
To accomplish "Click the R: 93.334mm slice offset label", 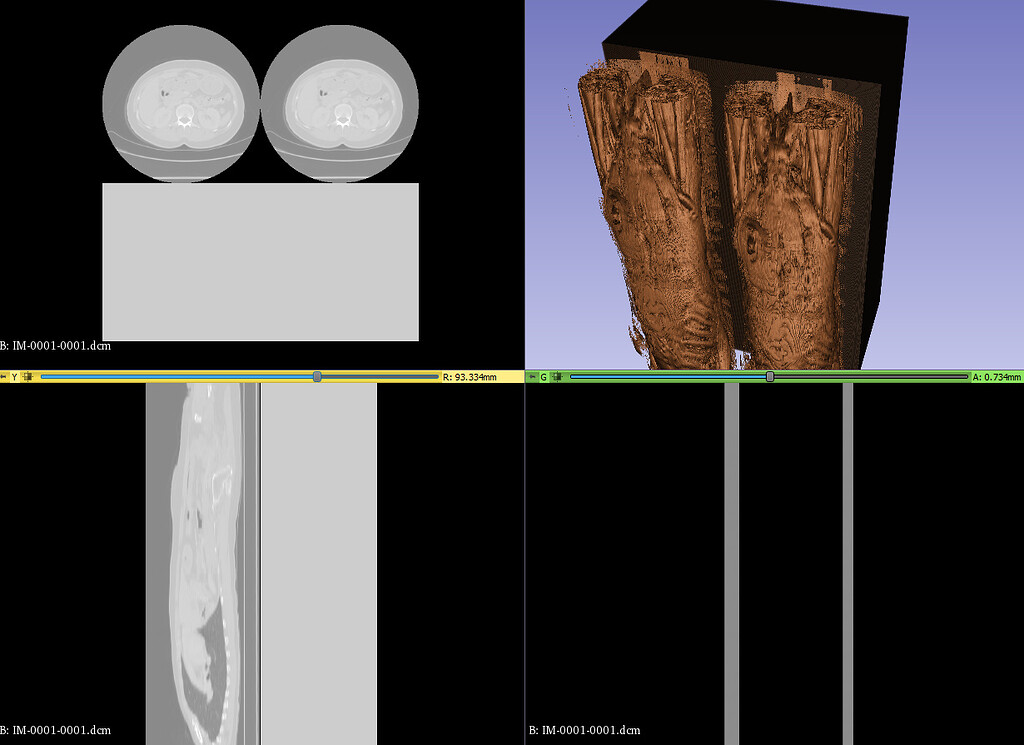I will point(471,377).
